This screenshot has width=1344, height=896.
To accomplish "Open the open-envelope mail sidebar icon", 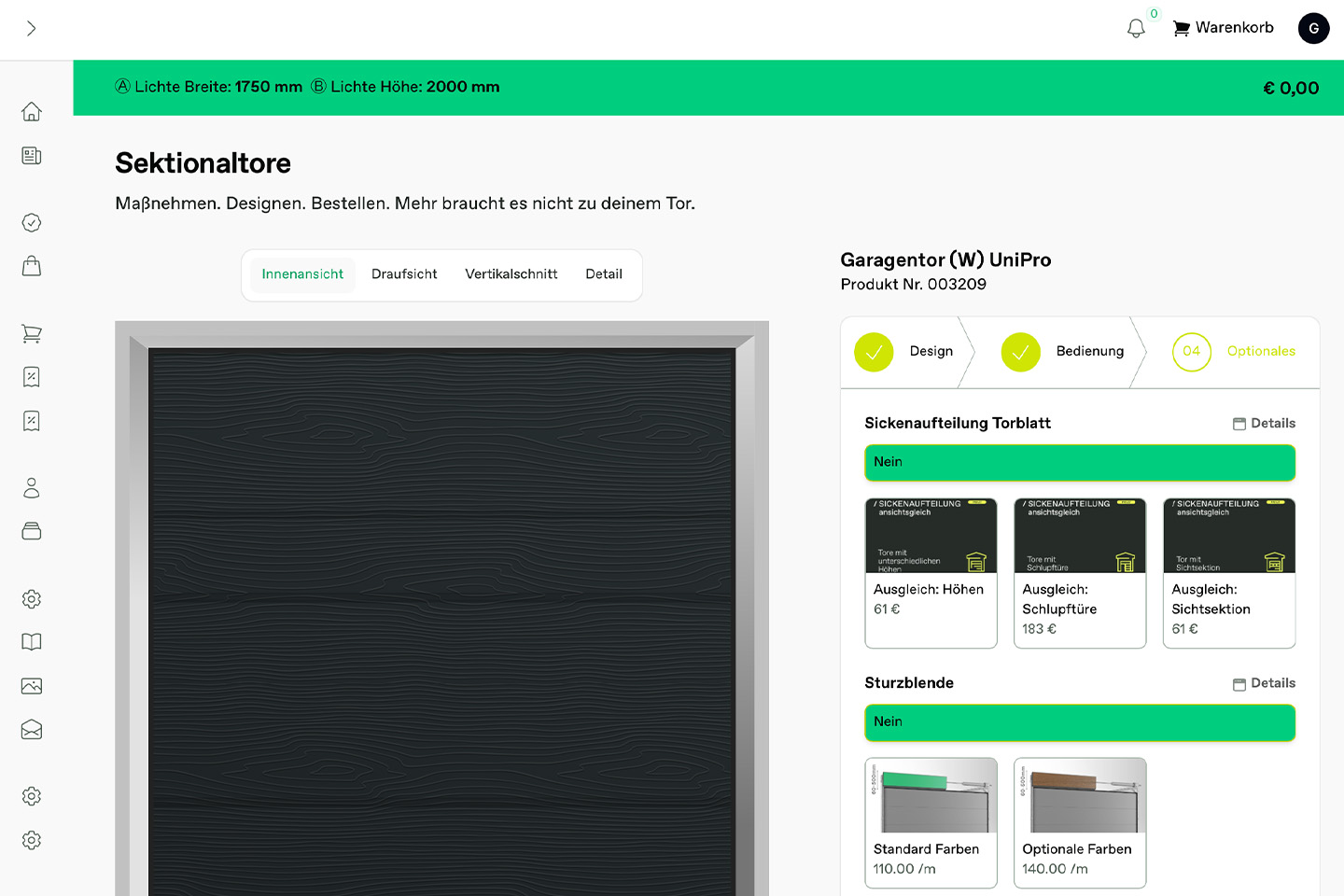I will tap(32, 730).
